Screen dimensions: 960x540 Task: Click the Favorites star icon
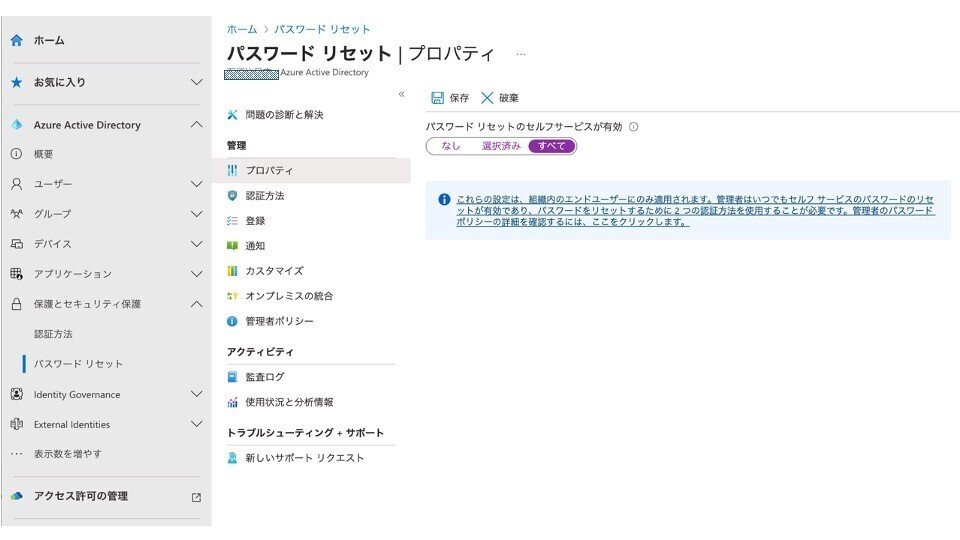coord(17,82)
